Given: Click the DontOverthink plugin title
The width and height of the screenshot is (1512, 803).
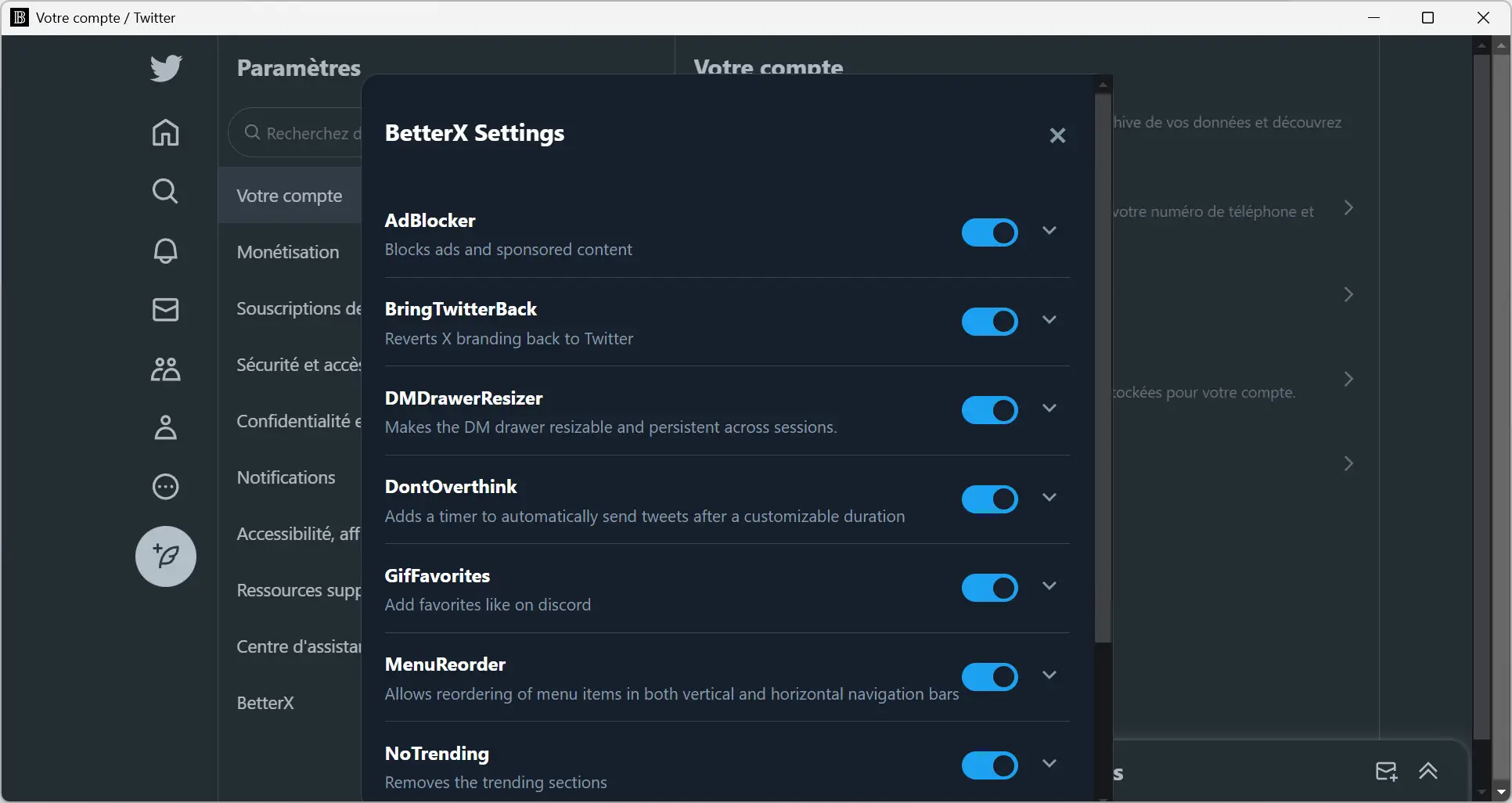Looking at the screenshot, I should (x=451, y=487).
